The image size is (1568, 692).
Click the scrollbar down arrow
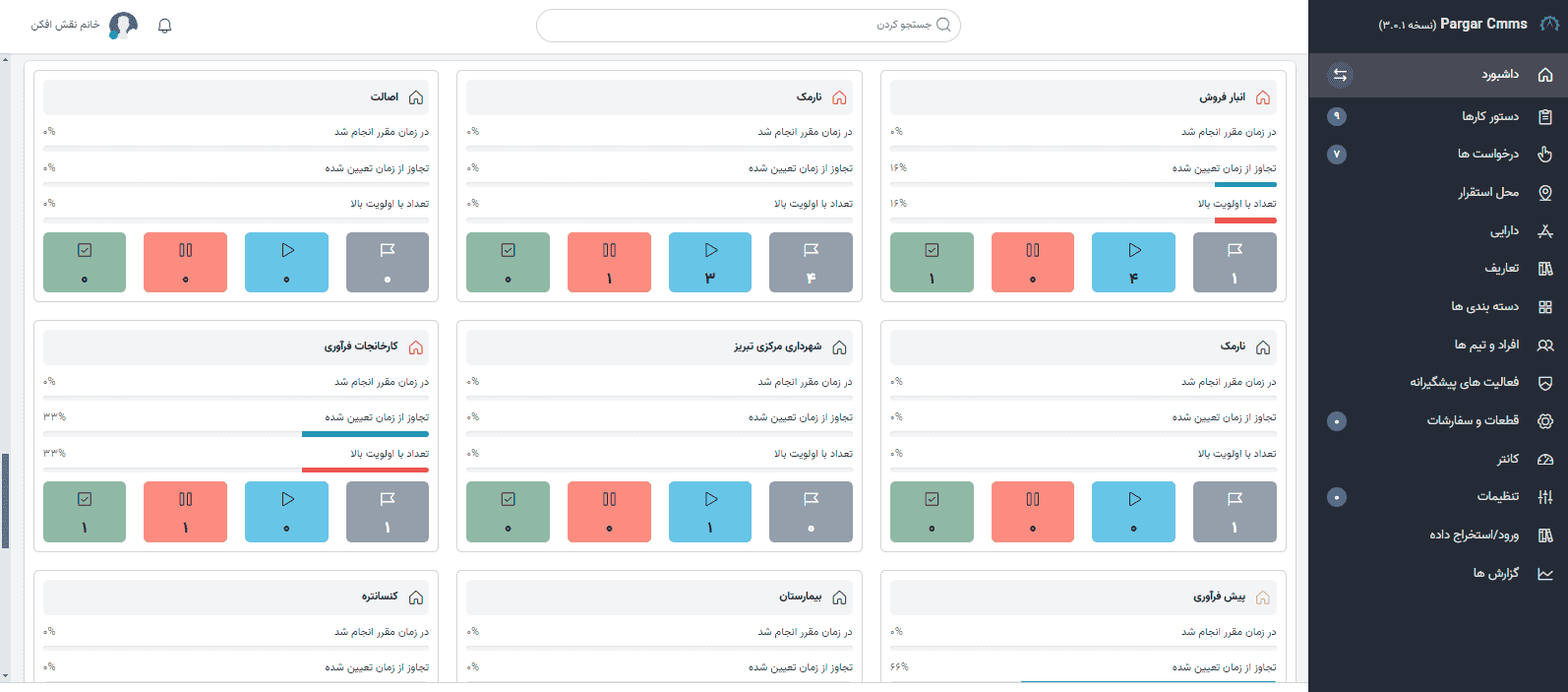click(5, 676)
